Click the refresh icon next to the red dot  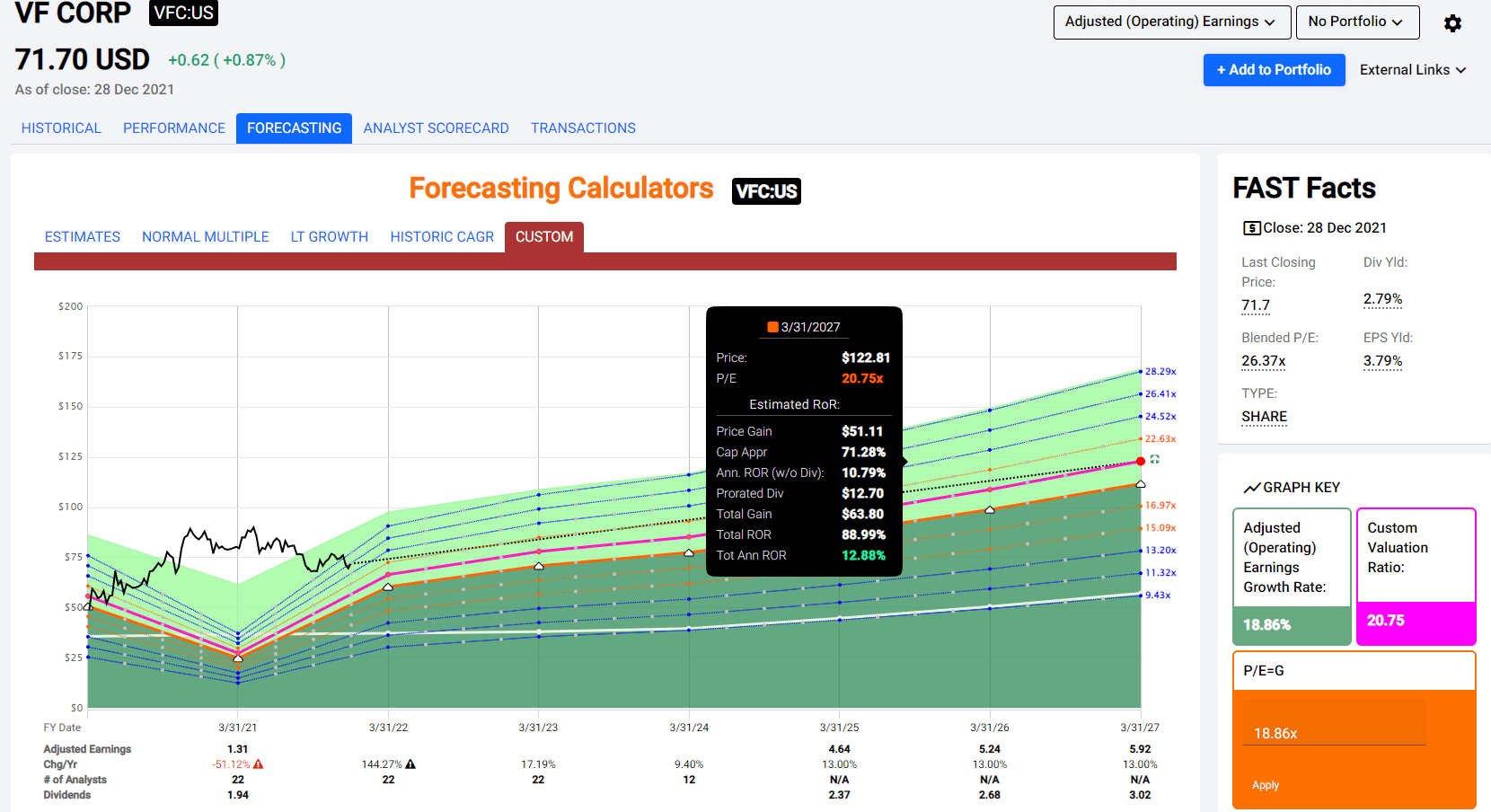(x=1155, y=459)
